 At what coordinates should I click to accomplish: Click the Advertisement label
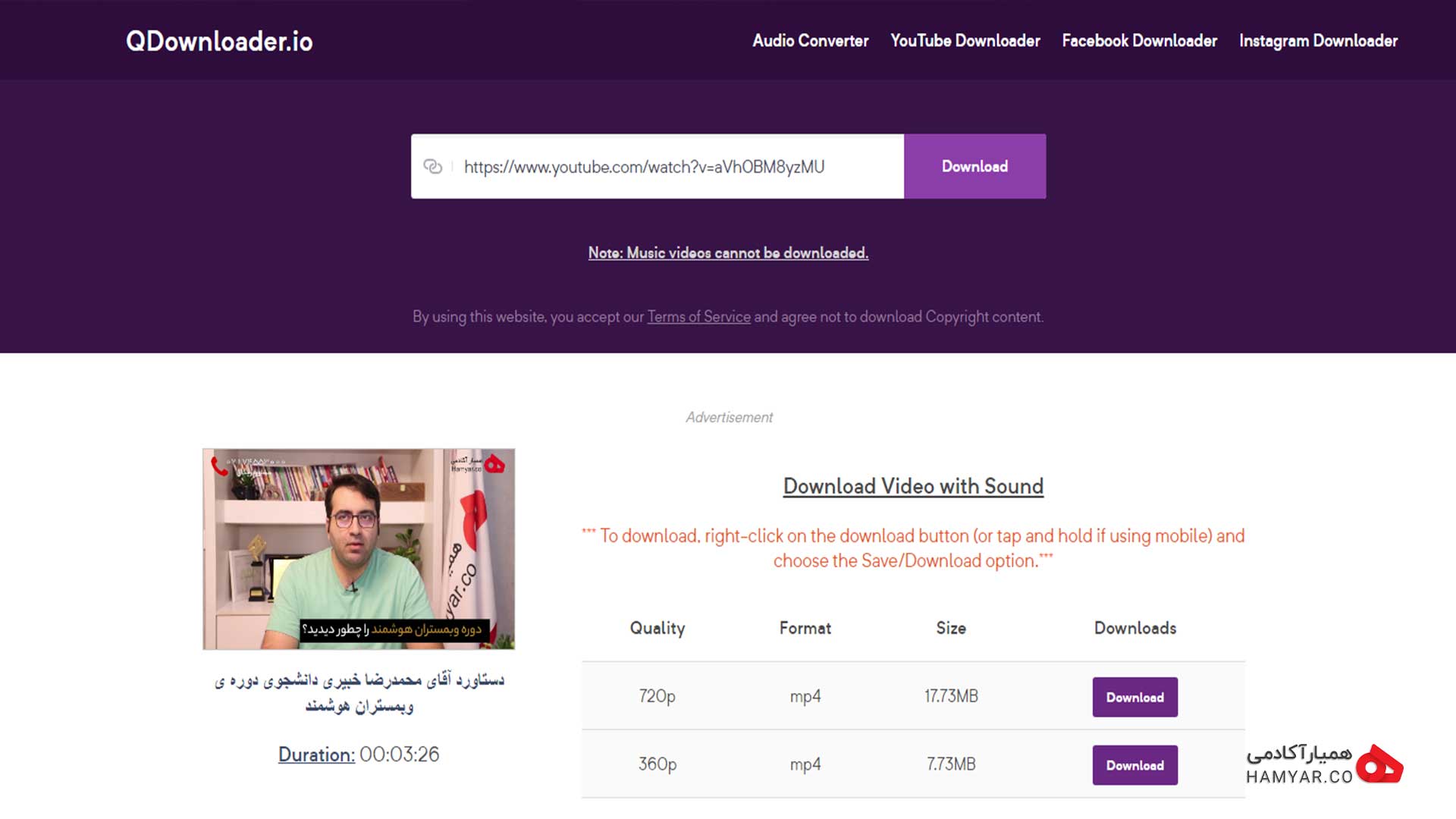[x=730, y=417]
